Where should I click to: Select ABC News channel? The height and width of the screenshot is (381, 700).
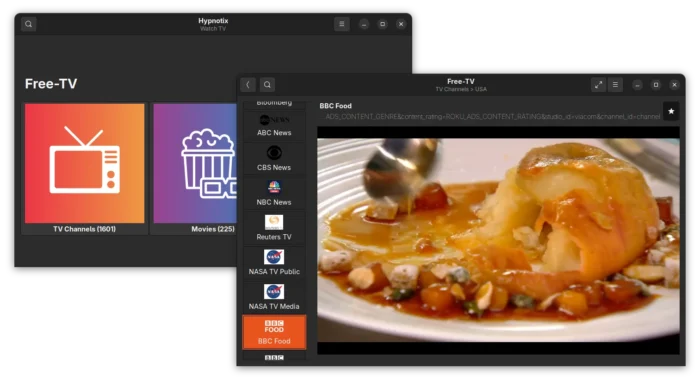(x=274, y=126)
